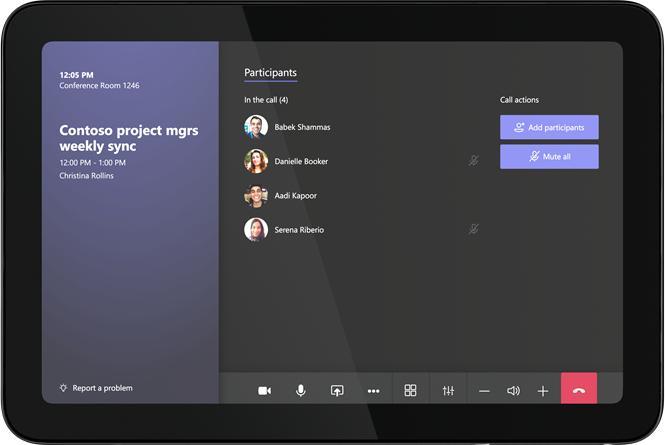
Task: Select the Participants tab
Action: click(x=270, y=73)
